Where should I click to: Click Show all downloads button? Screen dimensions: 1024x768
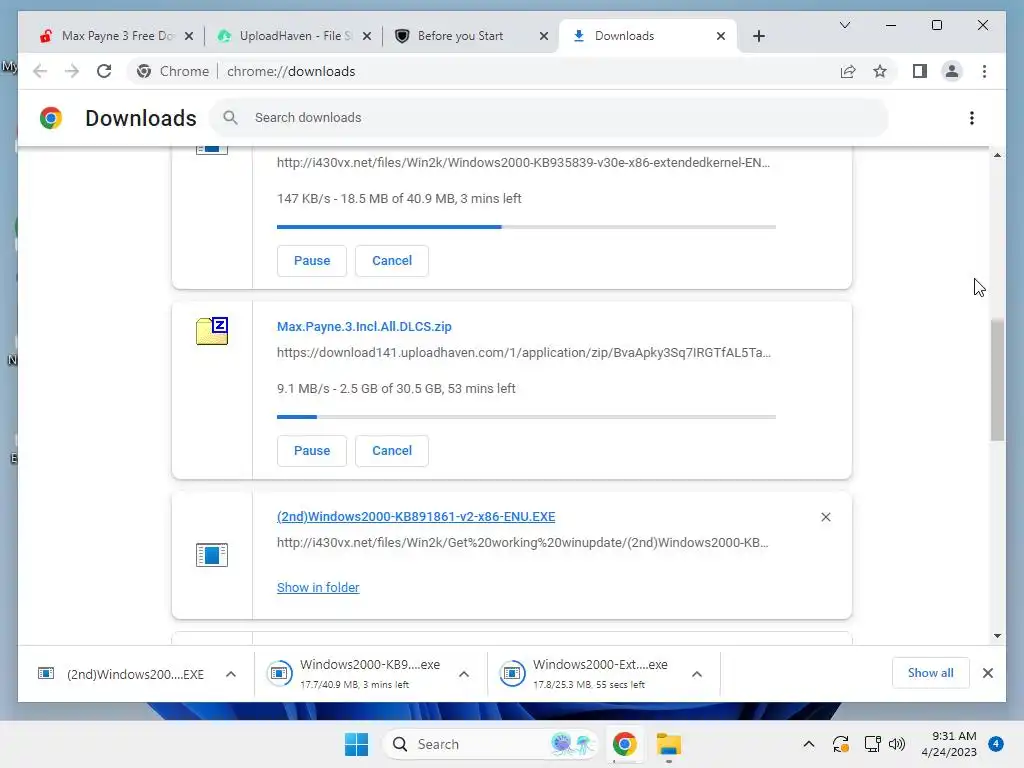click(930, 673)
